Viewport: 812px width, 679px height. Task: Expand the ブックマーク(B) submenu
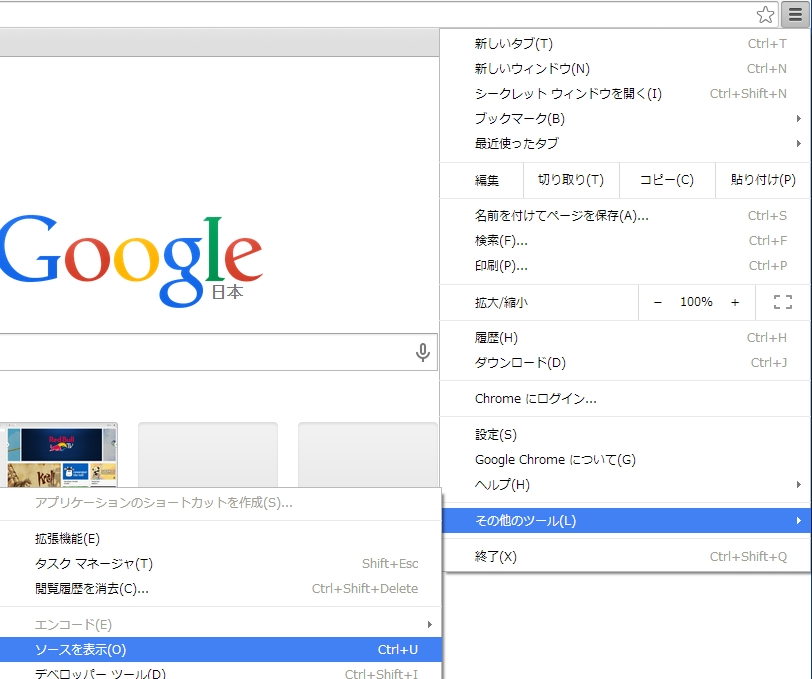626,119
